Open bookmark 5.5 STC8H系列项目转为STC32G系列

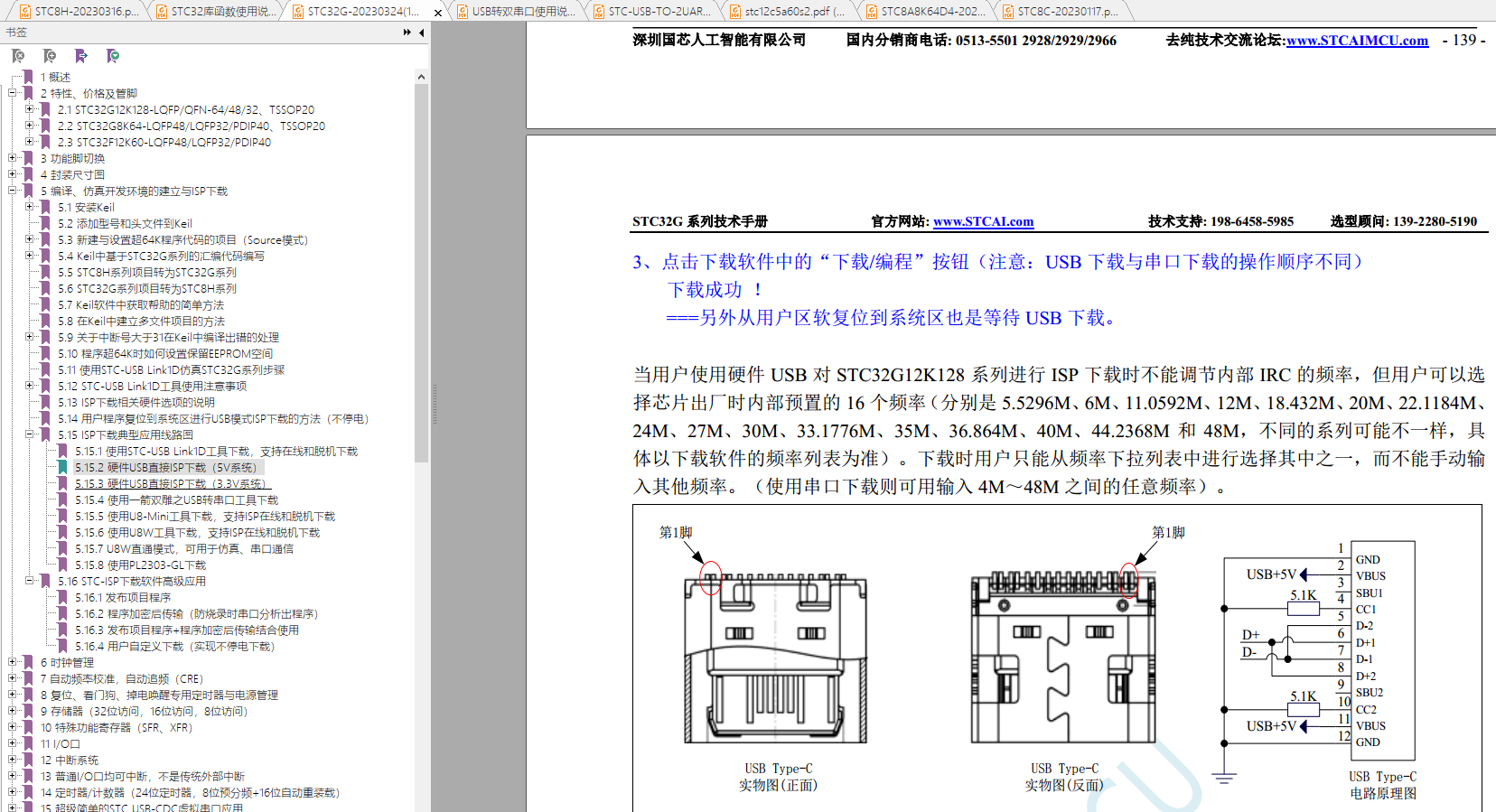point(147,272)
